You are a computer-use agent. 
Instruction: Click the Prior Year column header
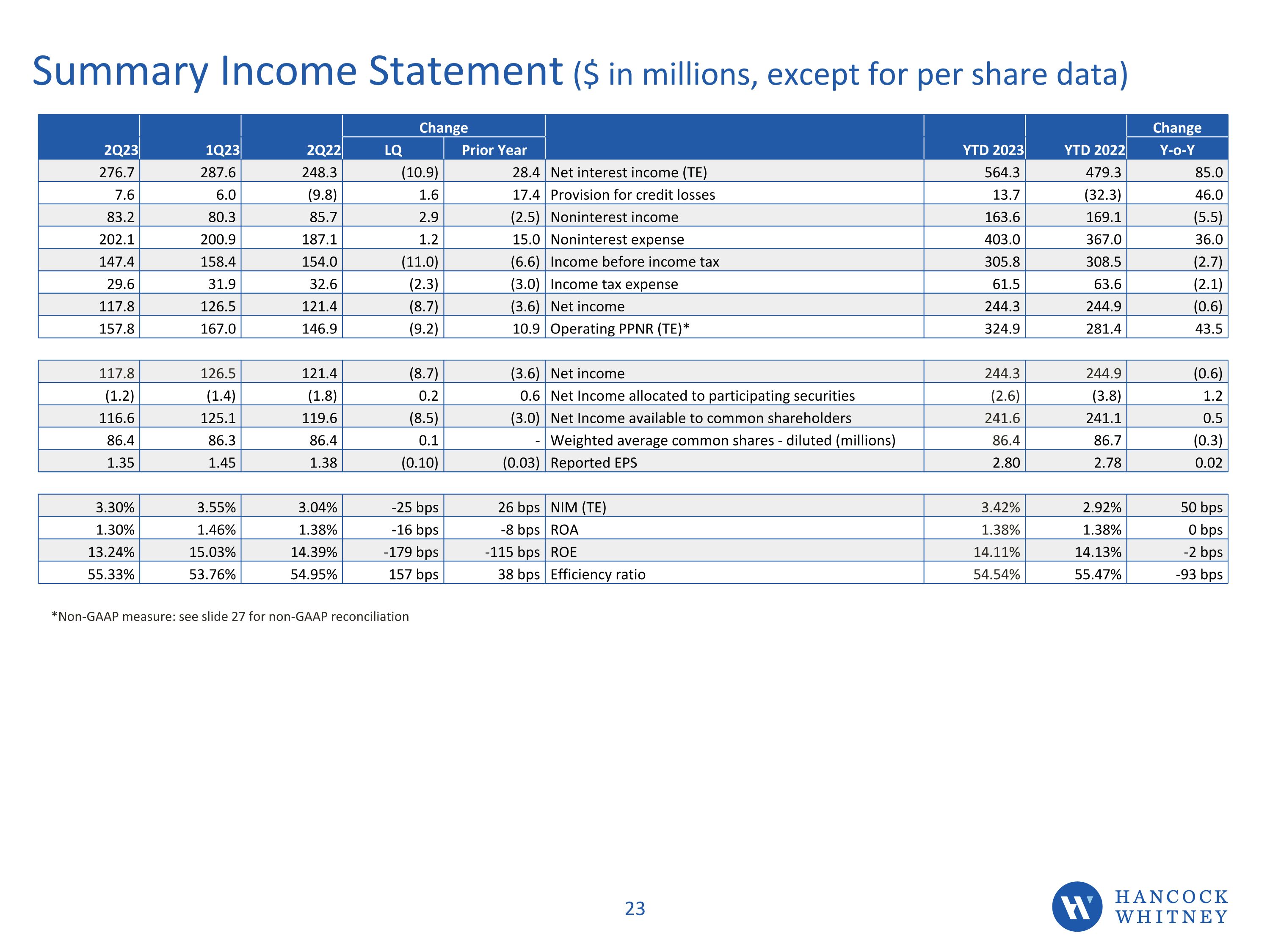click(494, 150)
